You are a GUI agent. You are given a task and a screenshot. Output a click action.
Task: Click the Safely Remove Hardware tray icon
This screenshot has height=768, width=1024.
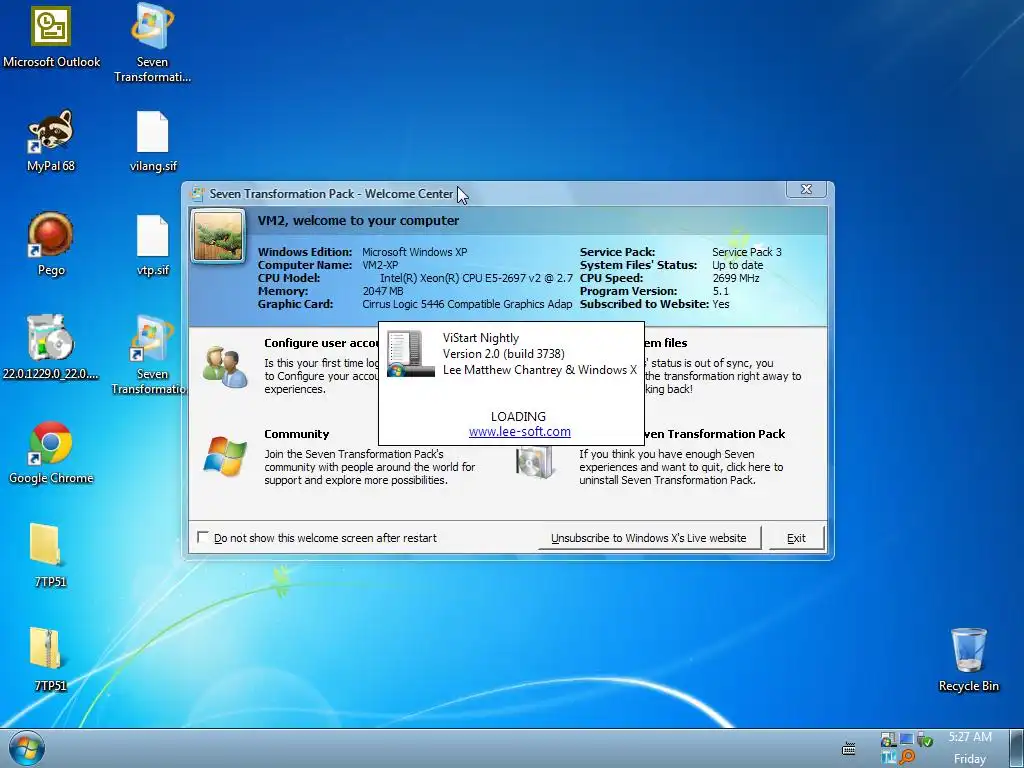tap(925, 739)
